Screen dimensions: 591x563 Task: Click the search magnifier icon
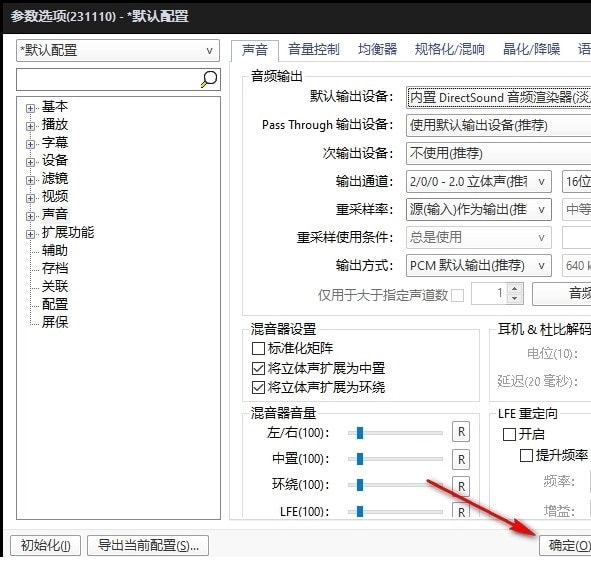click(209, 79)
